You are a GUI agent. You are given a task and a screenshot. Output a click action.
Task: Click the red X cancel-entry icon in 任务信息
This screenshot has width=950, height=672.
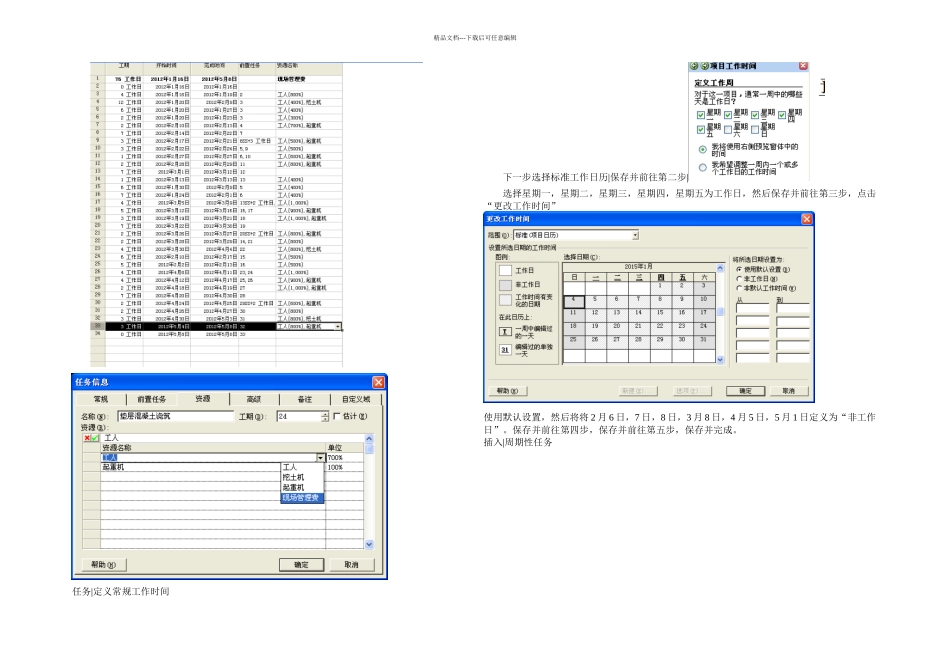[x=87, y=437]
